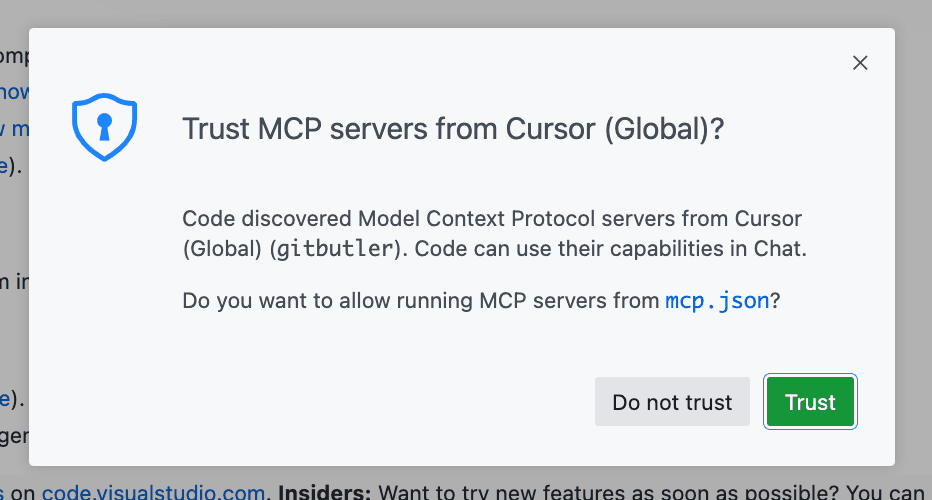Close the MCP trust dialog with X
Viewport: 932px width, 500px height.
859,63
